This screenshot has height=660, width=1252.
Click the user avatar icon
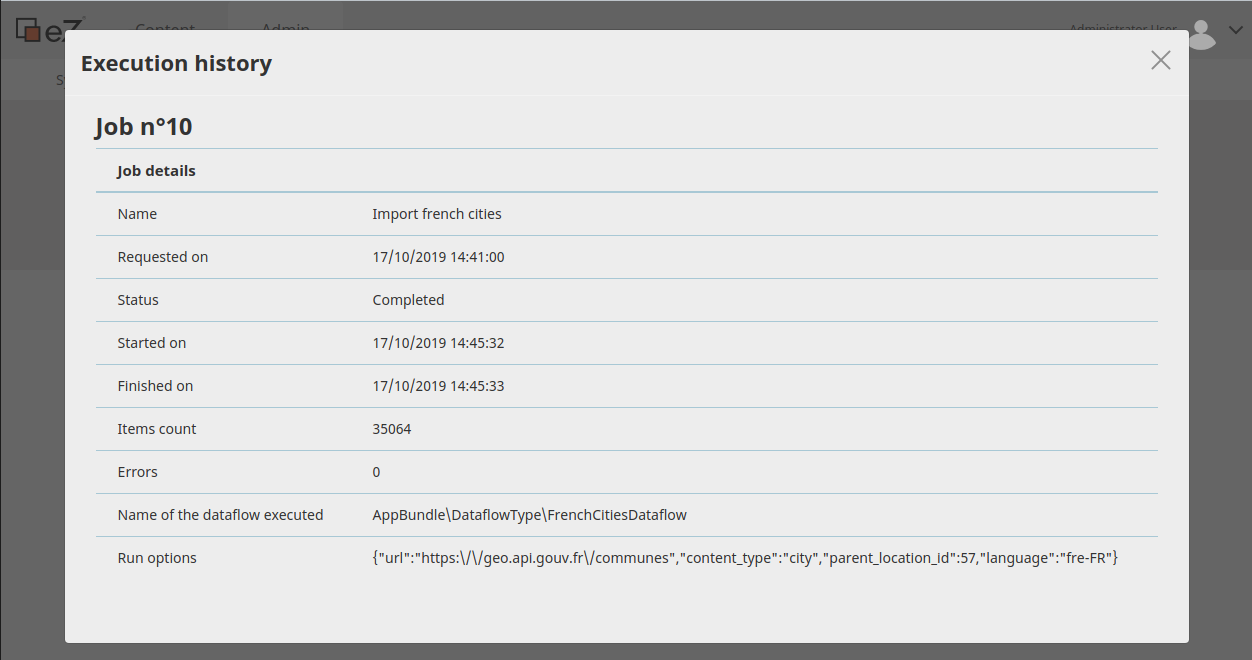[1201, 33]
